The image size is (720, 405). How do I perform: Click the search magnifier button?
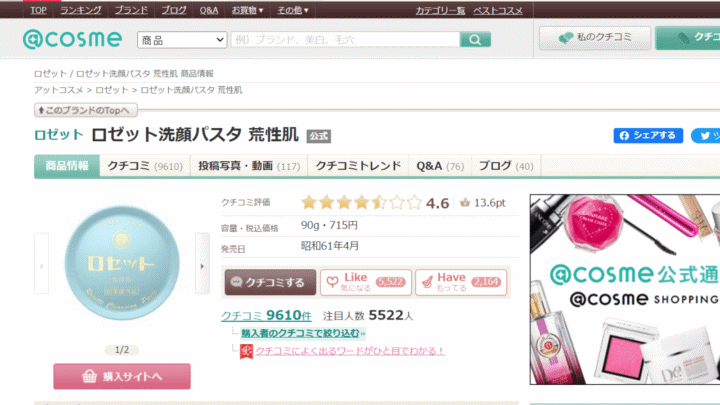tap(475, 39)
